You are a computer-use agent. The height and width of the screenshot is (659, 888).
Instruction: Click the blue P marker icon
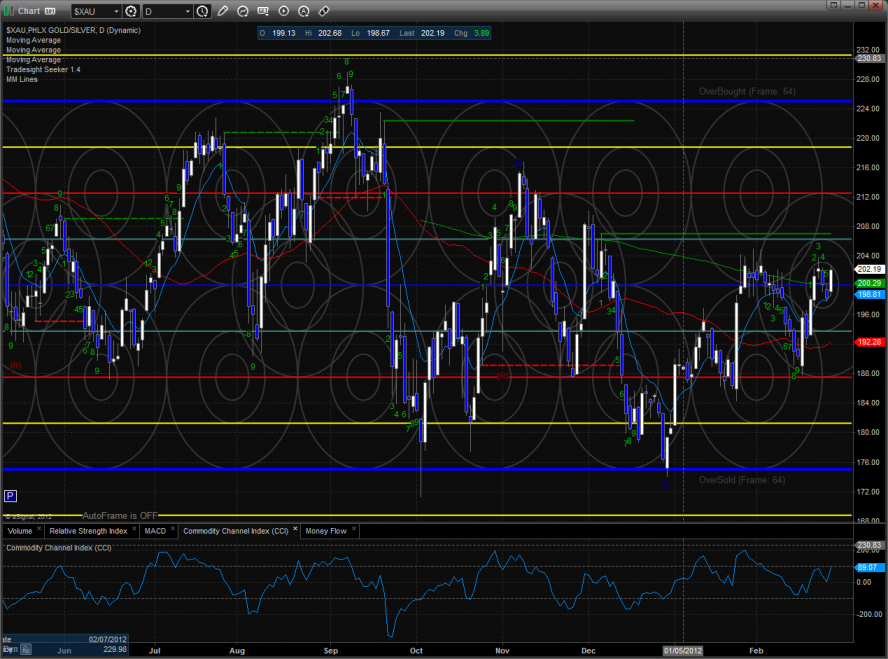[x=10, y=495]
